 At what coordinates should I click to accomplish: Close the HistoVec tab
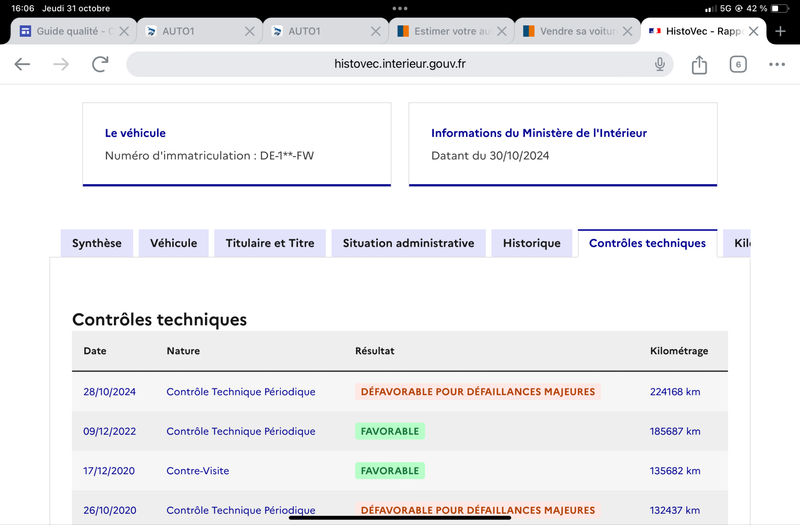pyautogui.click(x=753, y=31)
